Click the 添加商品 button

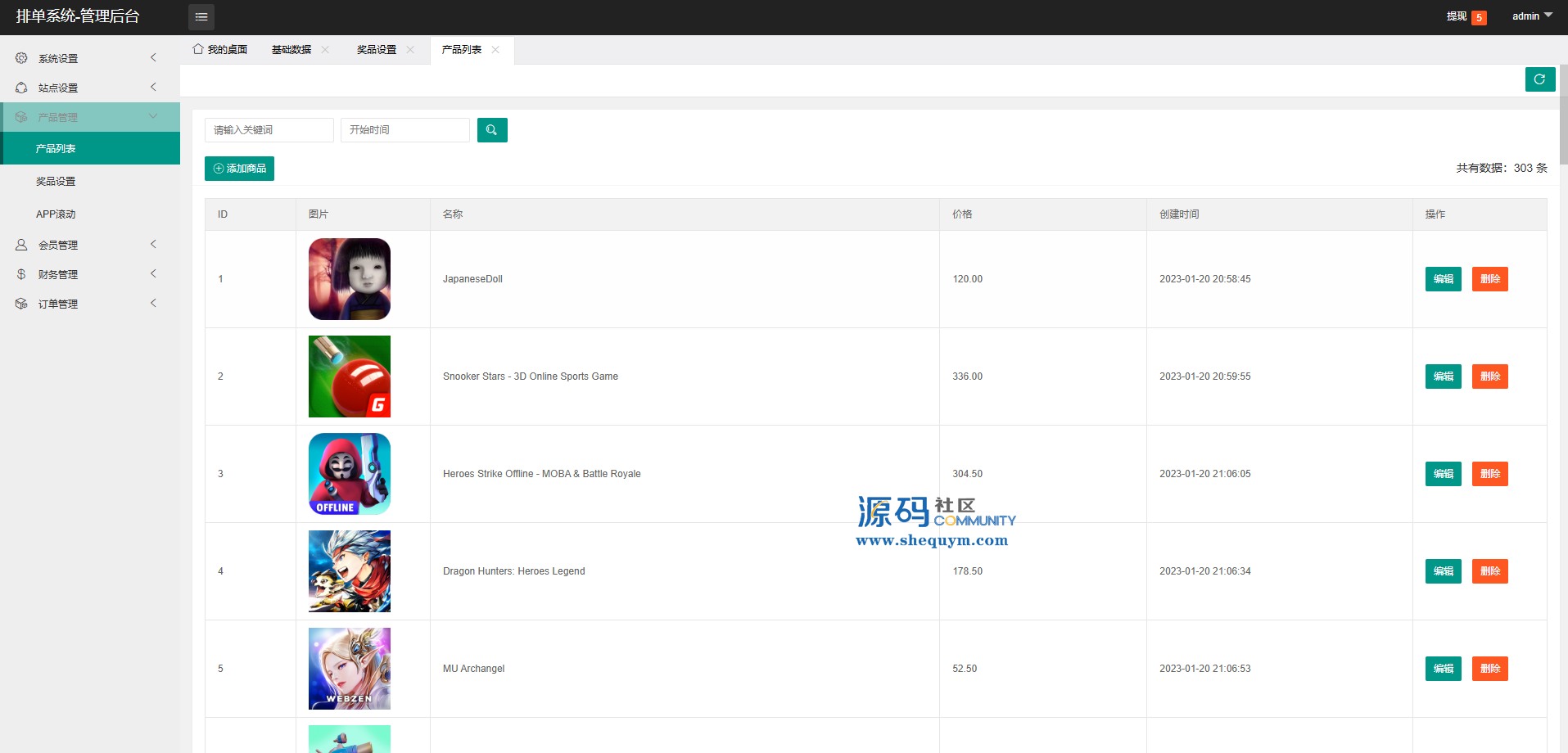coord(239,169)
